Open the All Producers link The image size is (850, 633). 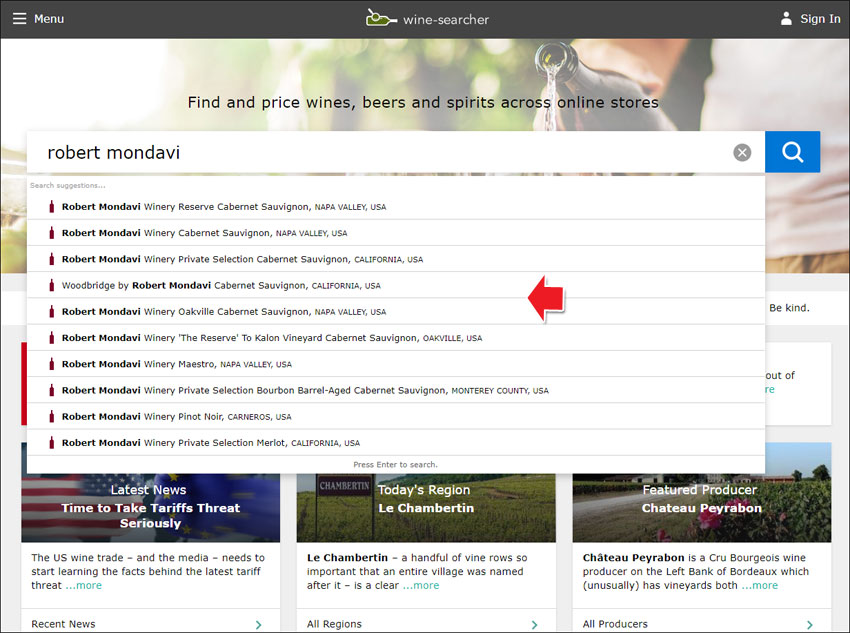point(615,624)
